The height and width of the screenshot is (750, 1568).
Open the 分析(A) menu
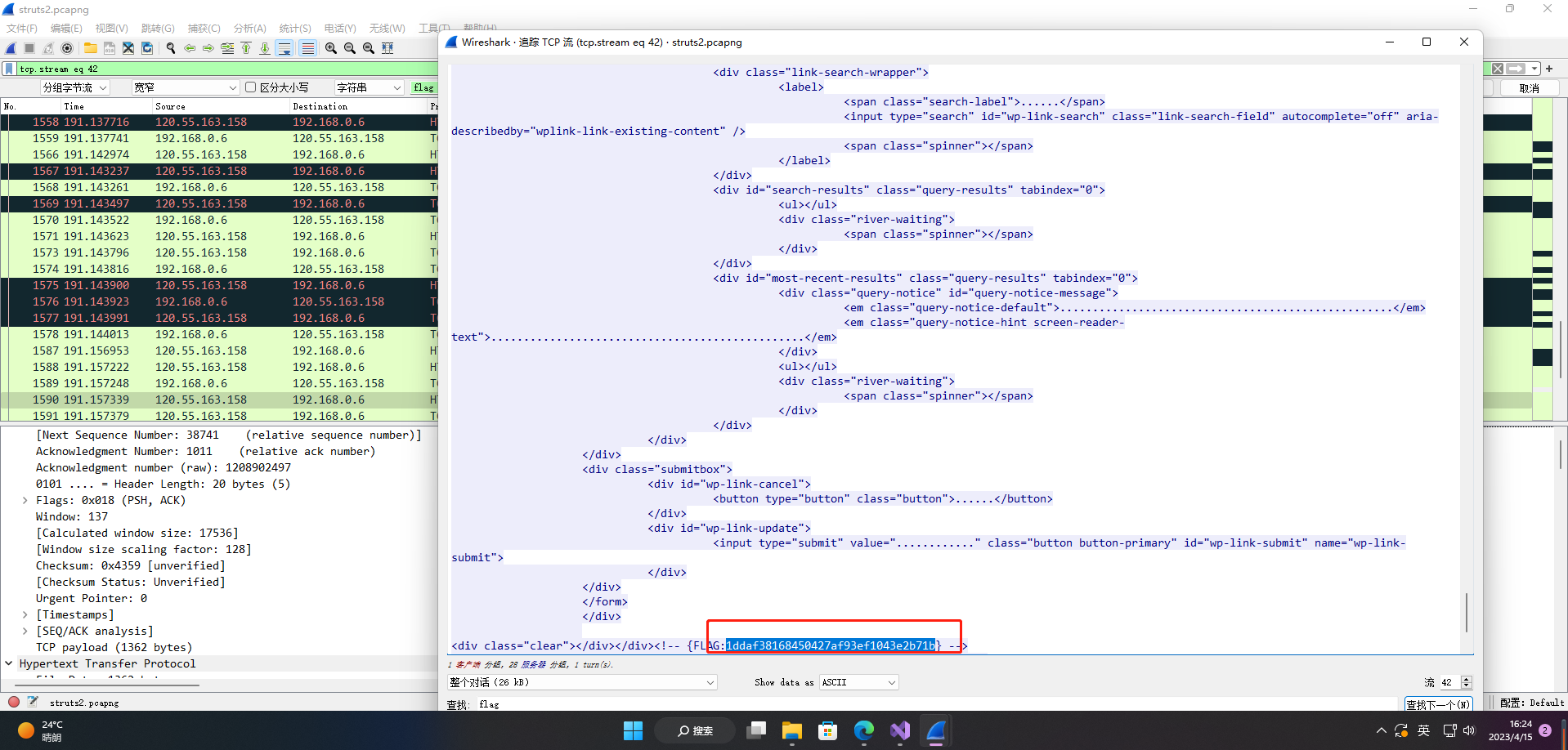click(250, 28)
